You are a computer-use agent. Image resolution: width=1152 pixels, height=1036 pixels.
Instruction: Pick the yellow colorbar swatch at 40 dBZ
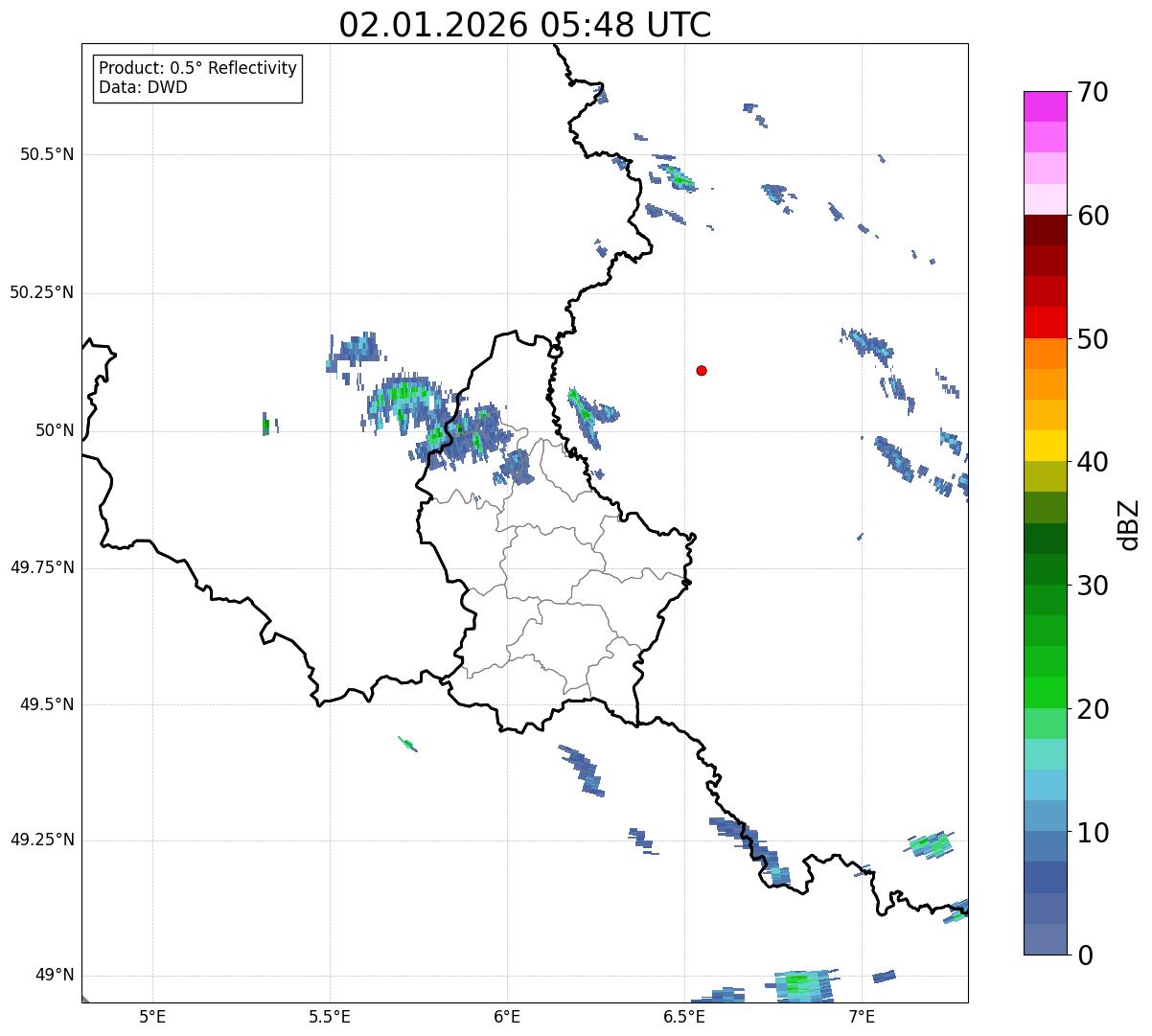pyautogui.click(x=1046, y=446)
